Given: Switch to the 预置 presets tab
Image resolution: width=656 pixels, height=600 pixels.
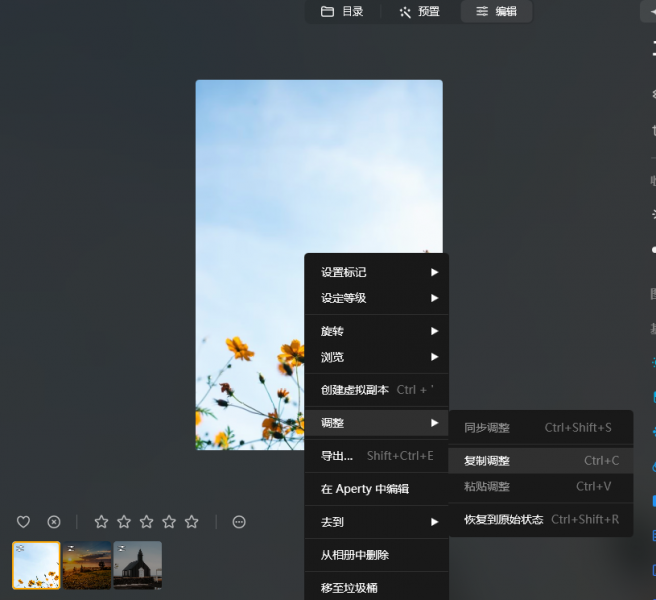Looking at the screenshot, I should pos(420,11).
